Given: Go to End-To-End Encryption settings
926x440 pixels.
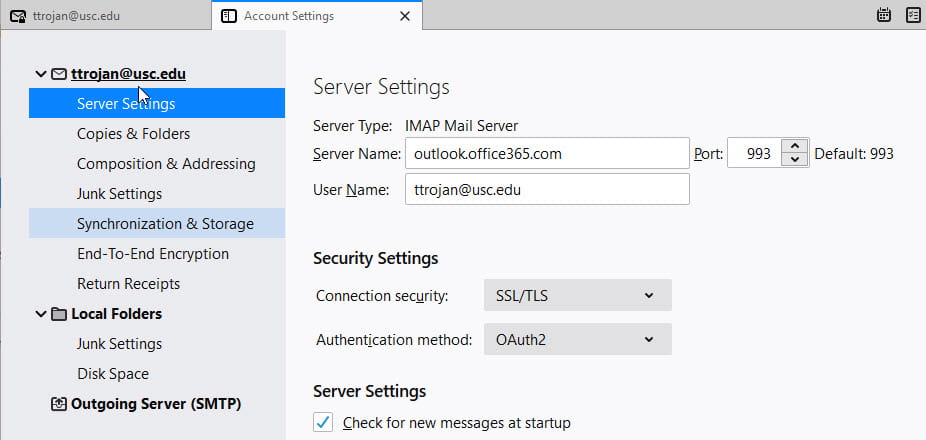Looking at the screenshot, I should (x=153, y=254).
